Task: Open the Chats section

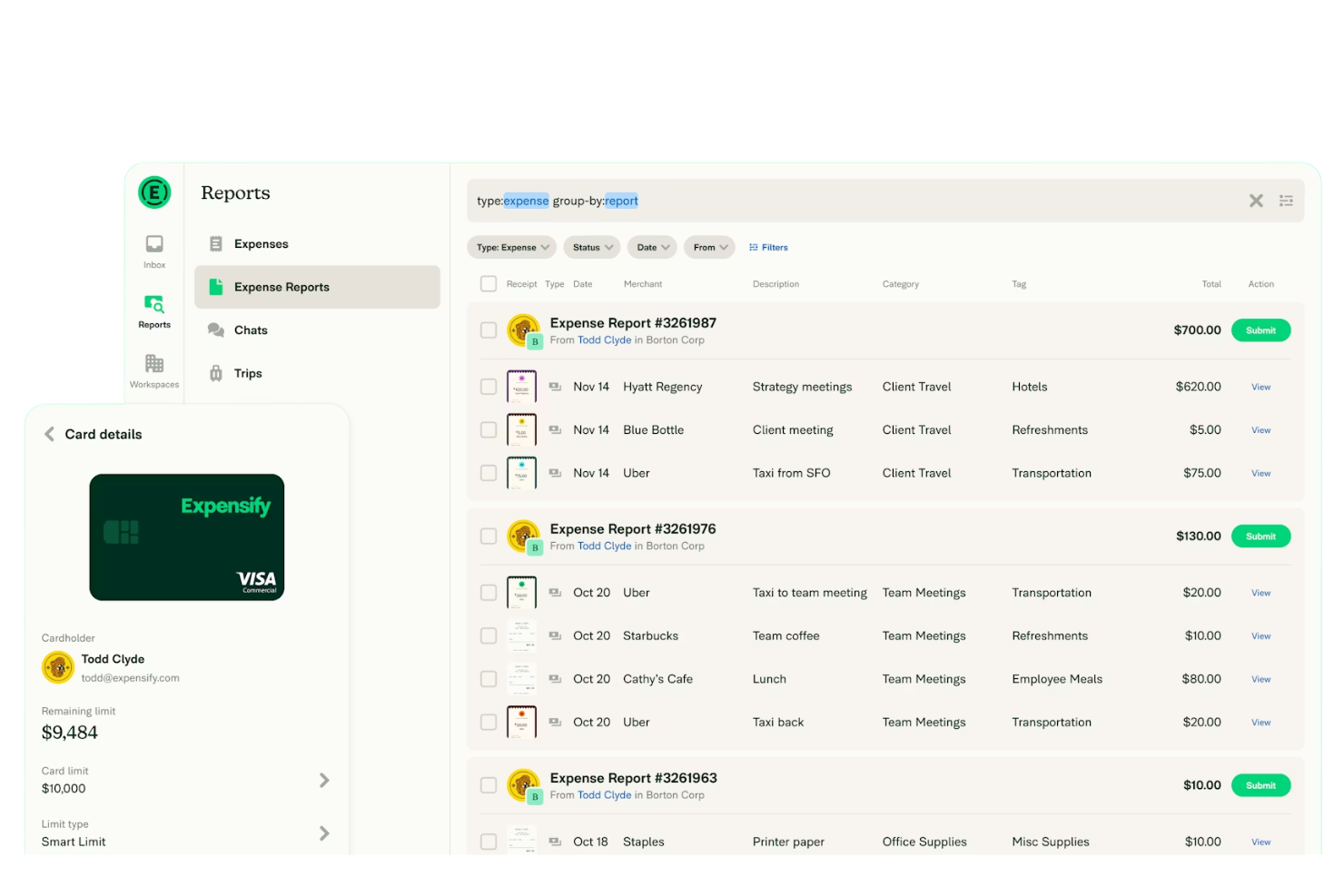Action: point(251,330)
